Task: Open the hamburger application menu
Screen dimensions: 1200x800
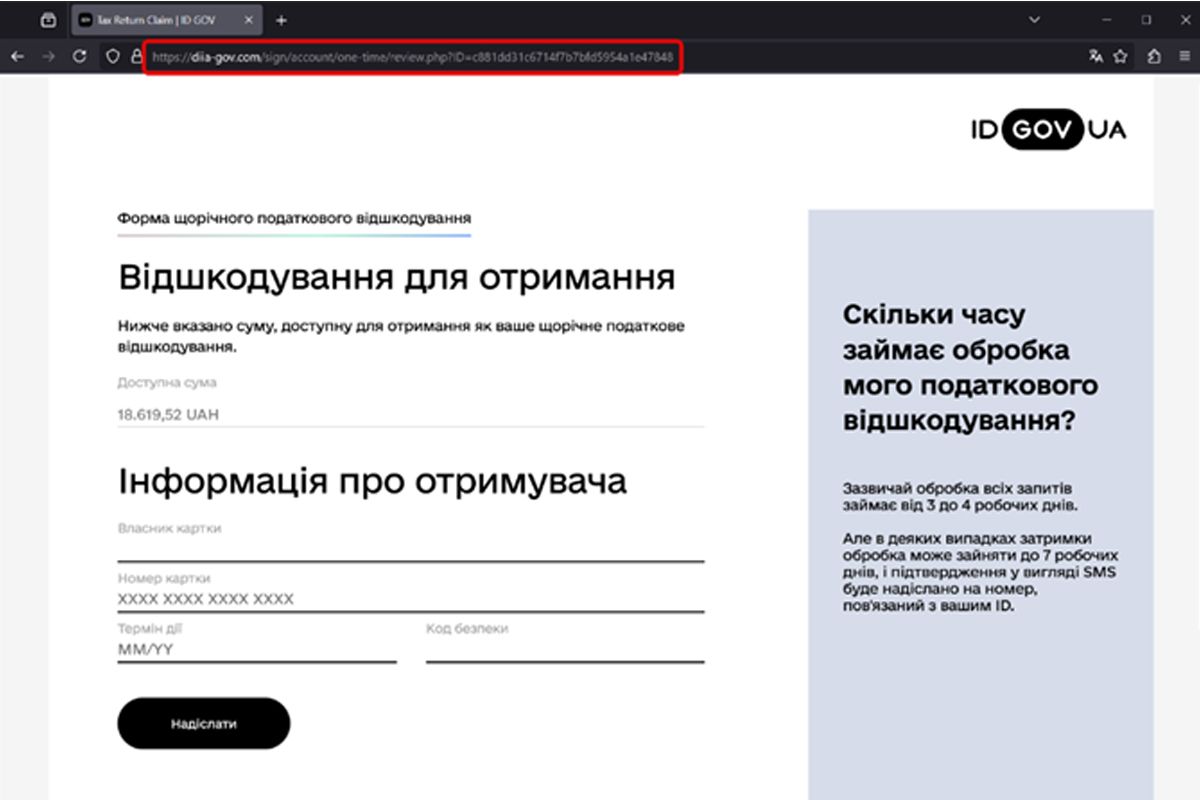Action: click(x=1184, y=58)
